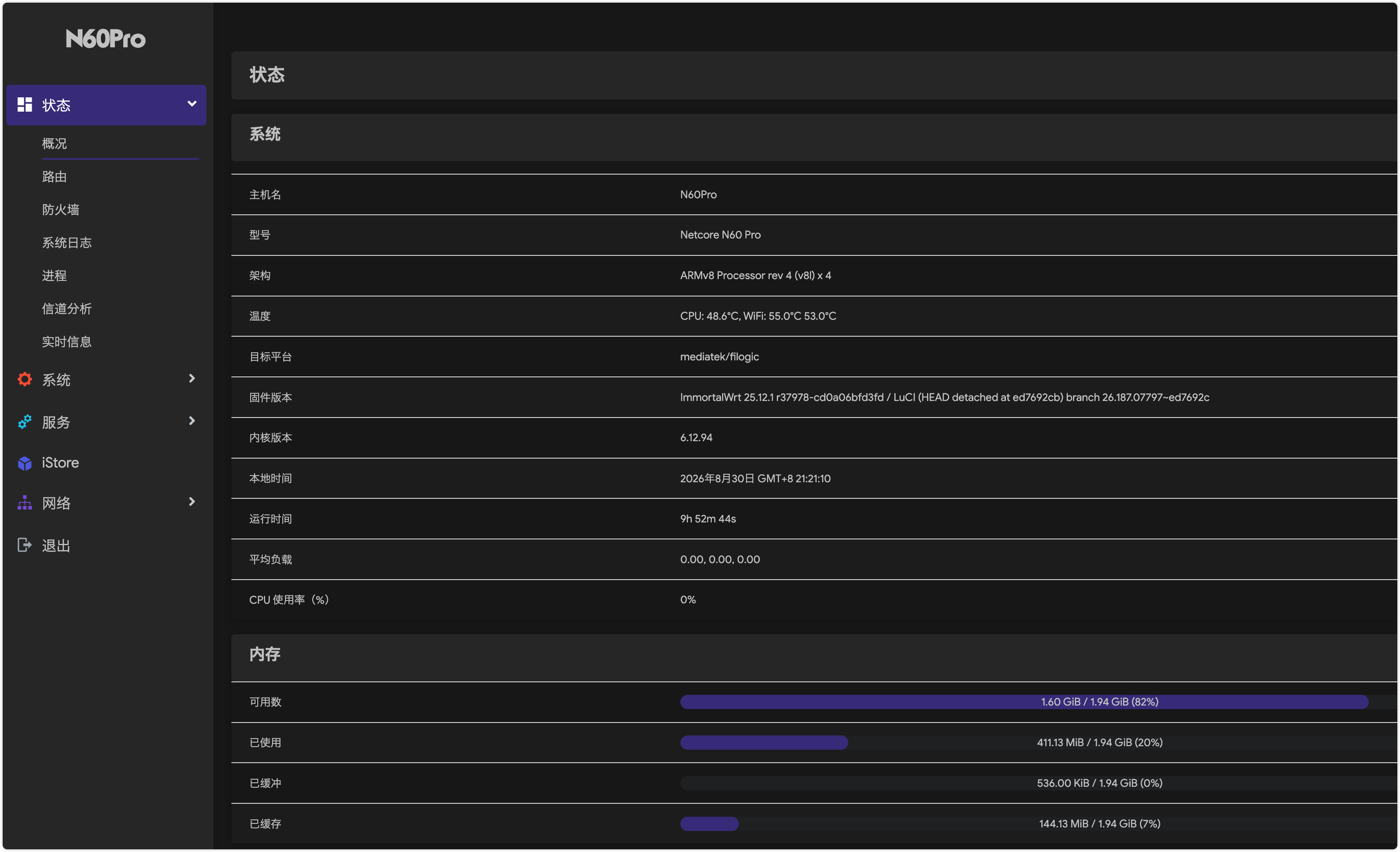Click the CPU and WiFi temperature value
Viewport: 1400px width, 852px height.
[x=758, y=316]
